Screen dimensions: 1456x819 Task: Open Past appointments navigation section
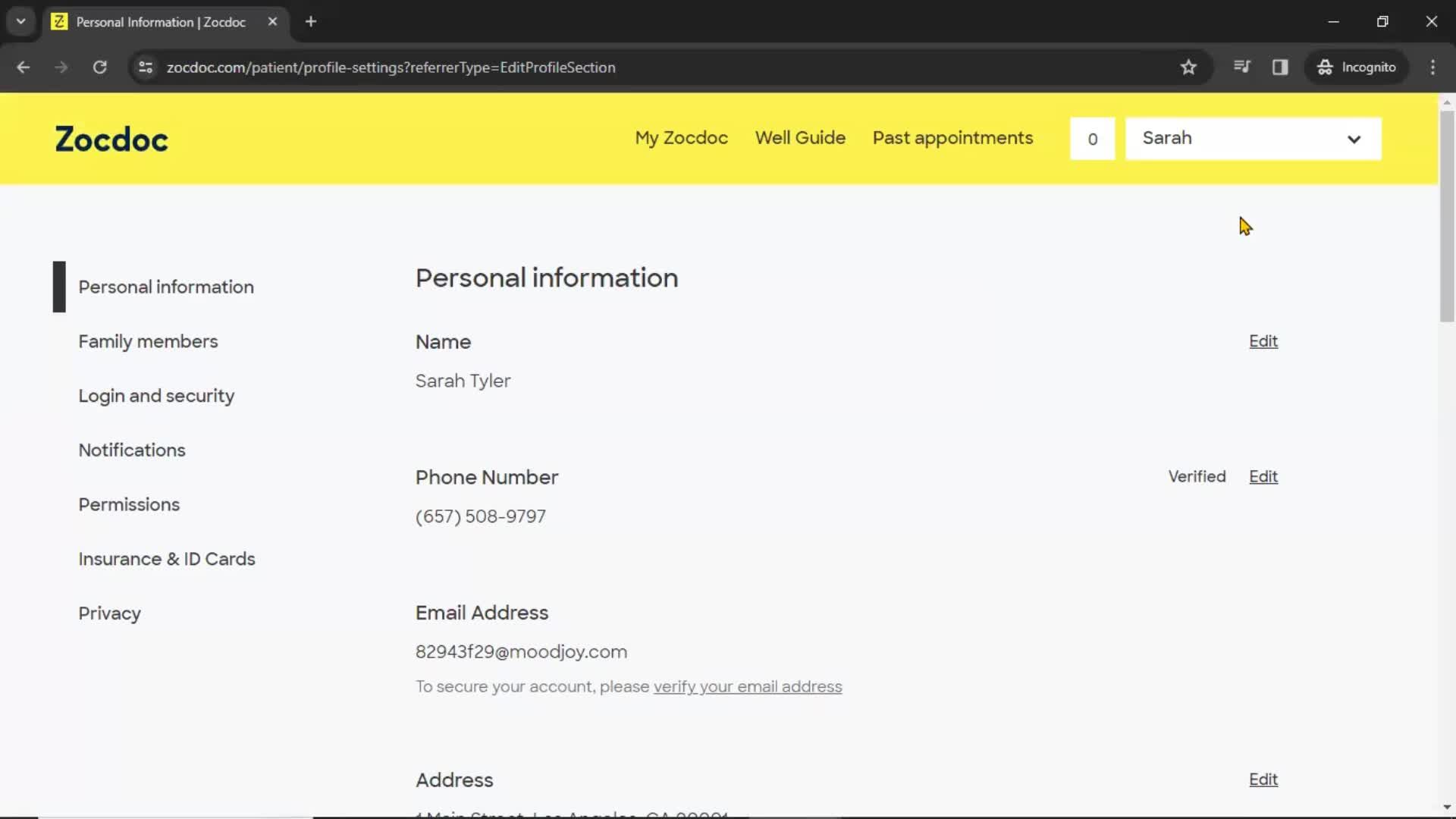pos(952,138)
